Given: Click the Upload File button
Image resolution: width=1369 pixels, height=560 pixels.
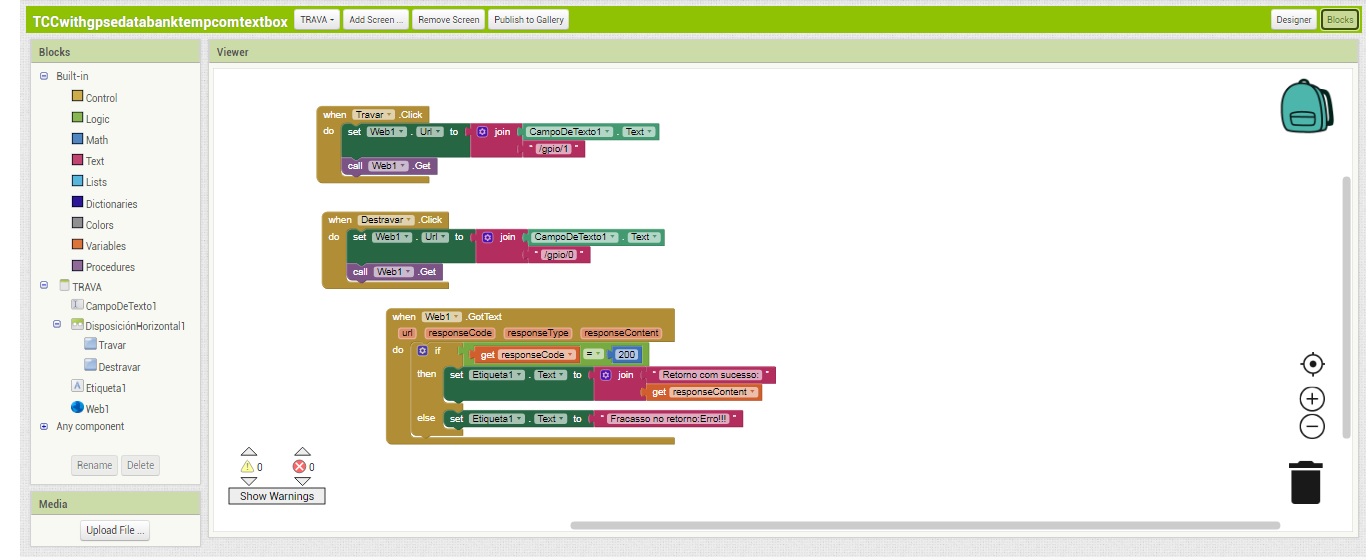Looking at the screenshot, I should (x=115, y=531).
